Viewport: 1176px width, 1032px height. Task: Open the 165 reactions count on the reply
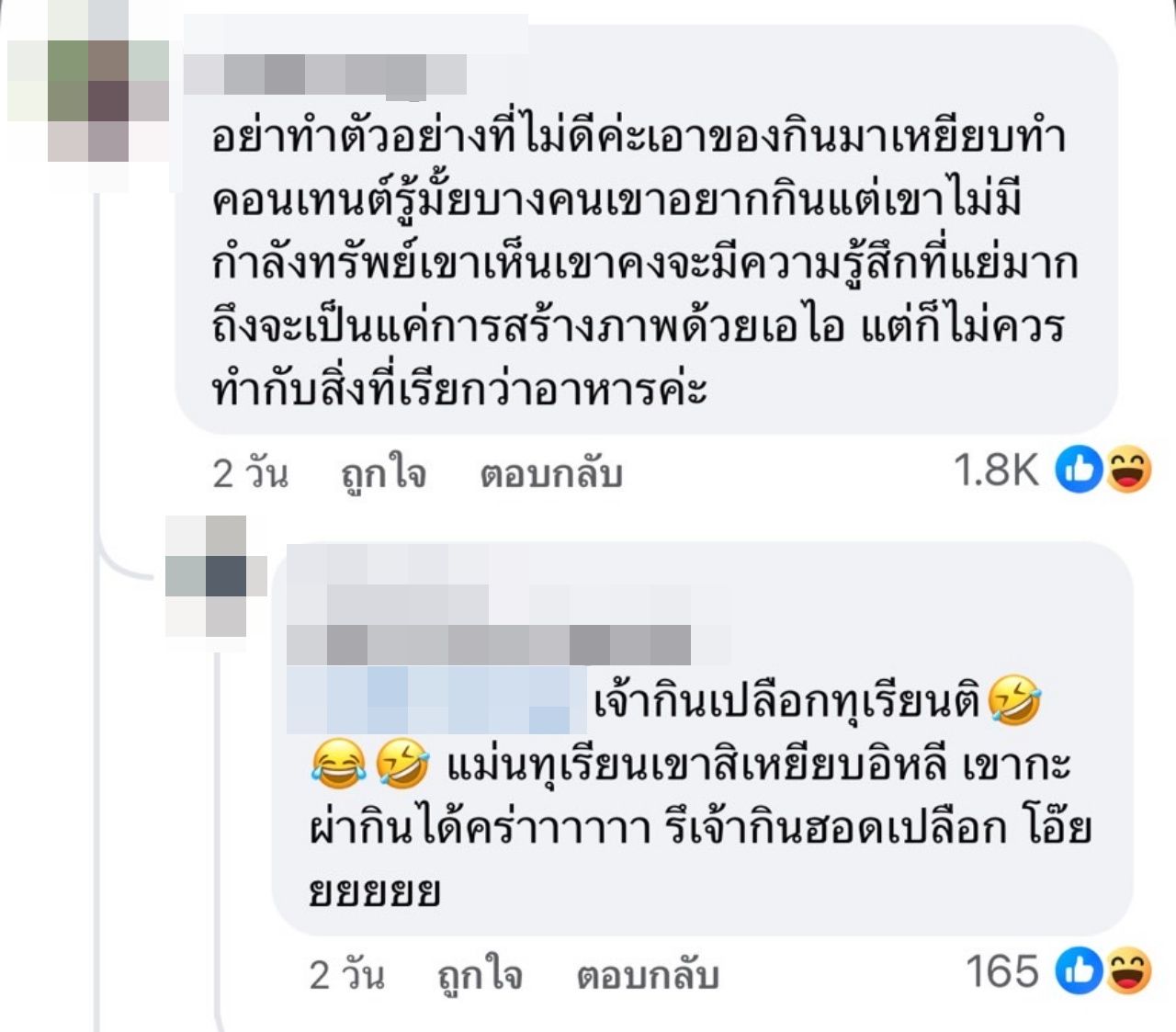pos(1002,971)
